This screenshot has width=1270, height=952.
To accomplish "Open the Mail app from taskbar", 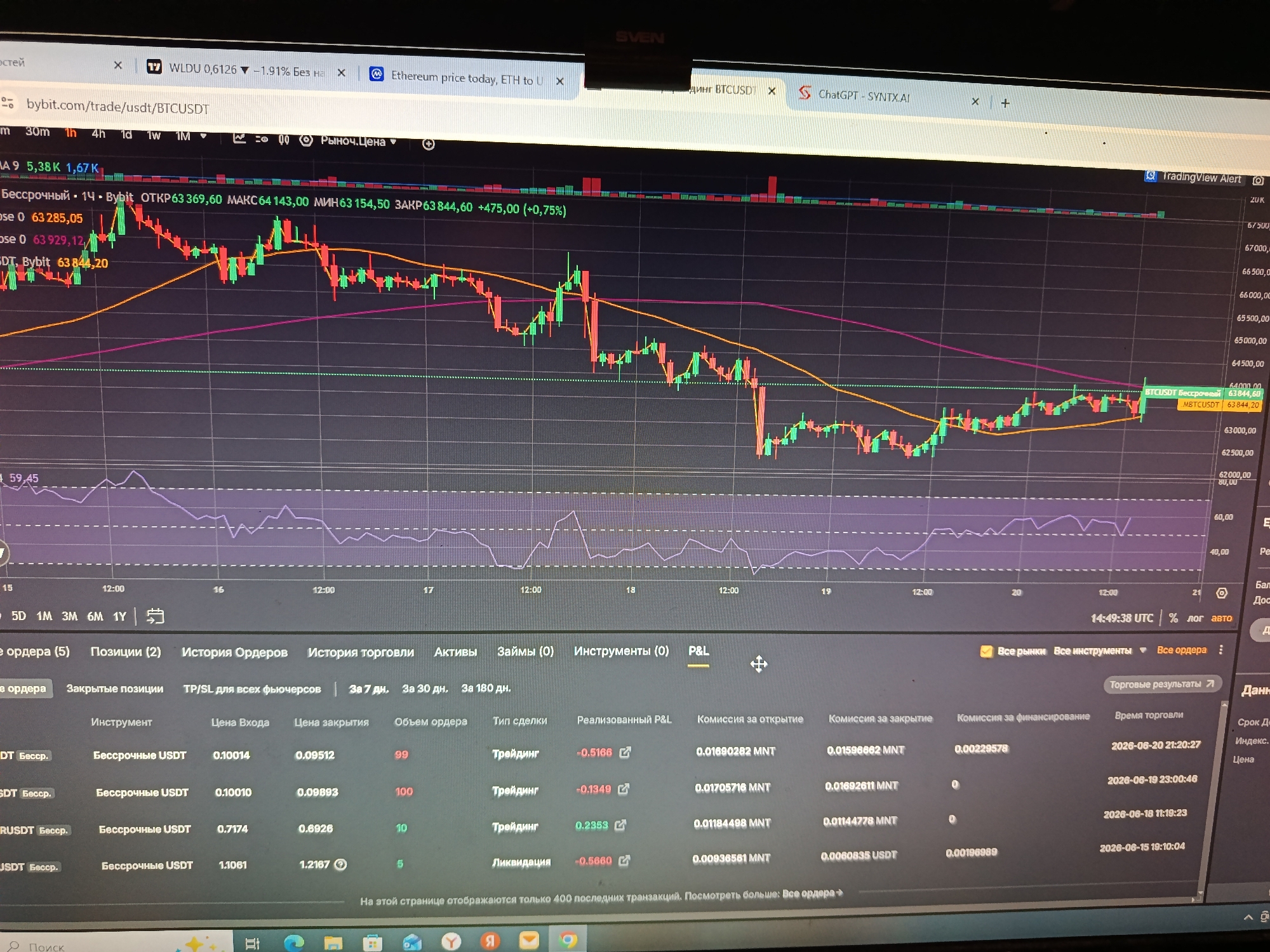I will (529, 940).
